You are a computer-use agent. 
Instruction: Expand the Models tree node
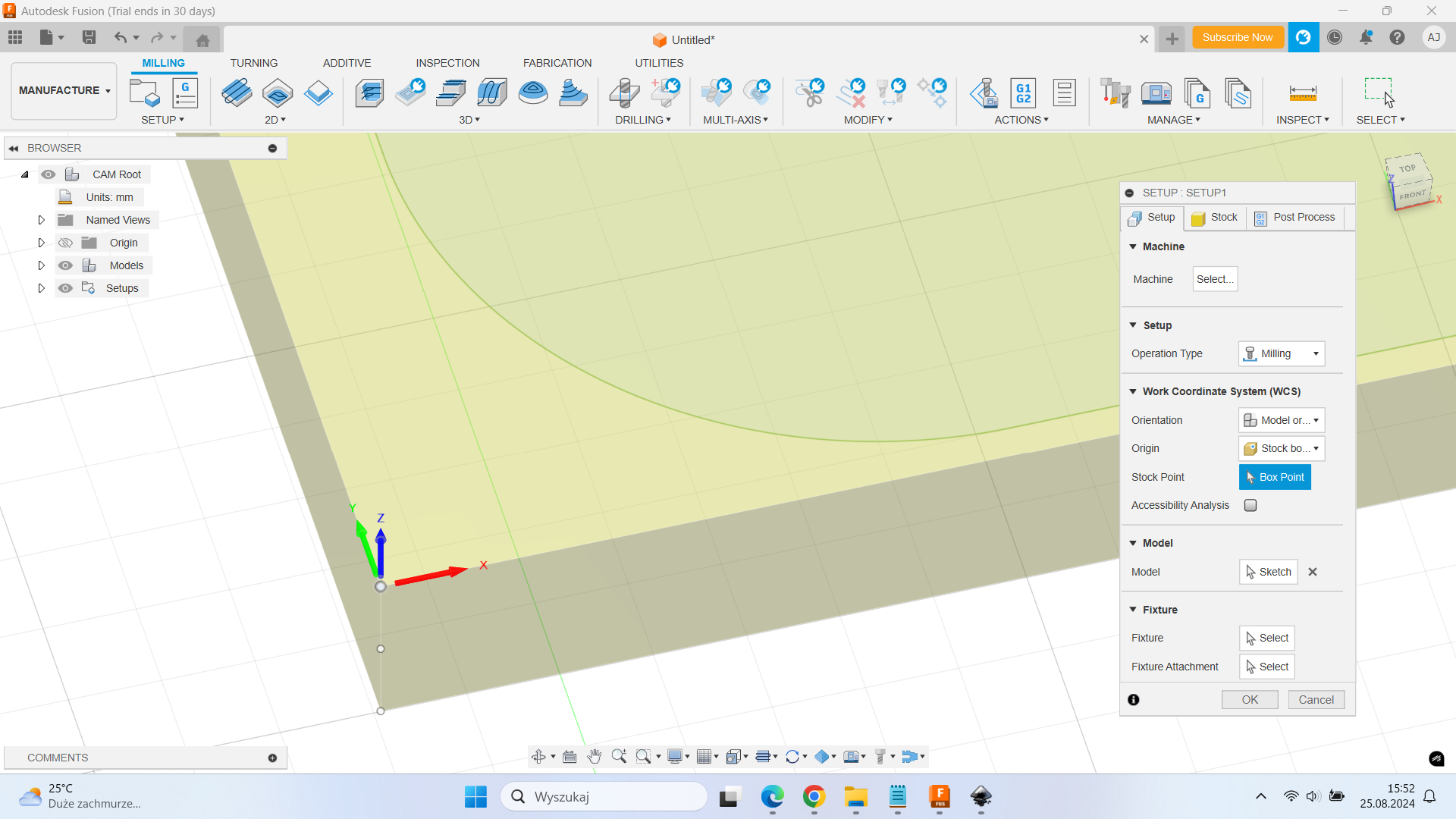coord(42,265)
